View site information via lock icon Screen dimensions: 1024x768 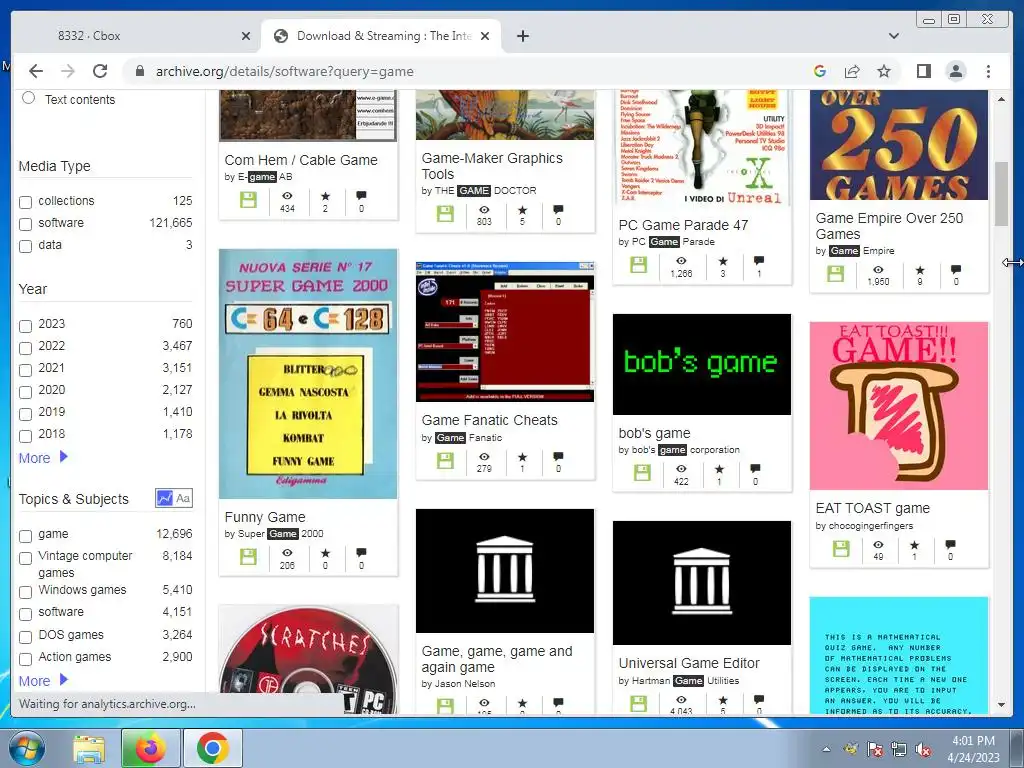[140, 71]
